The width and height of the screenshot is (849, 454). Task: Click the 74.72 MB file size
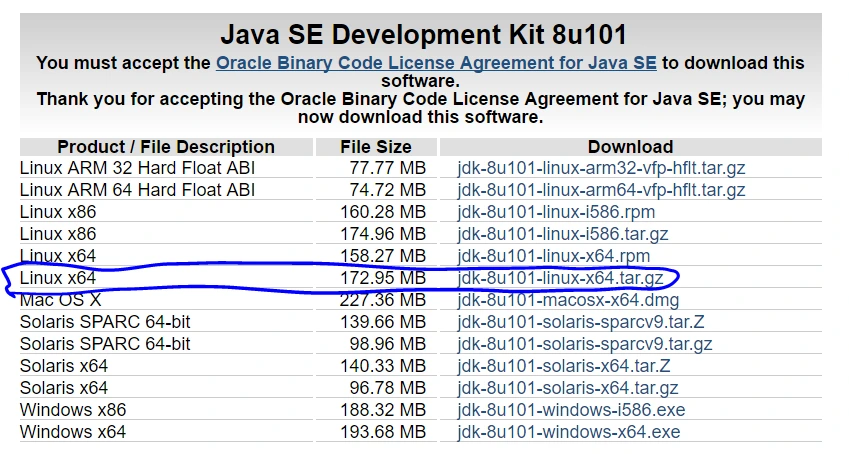pyautogui.click(x=388, y=190)
